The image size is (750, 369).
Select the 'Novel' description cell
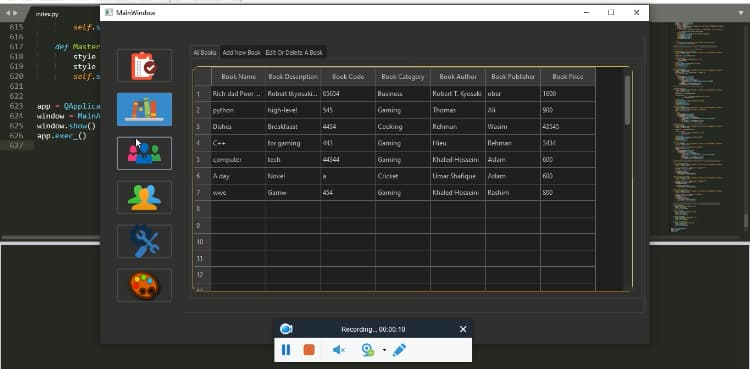click(x=293, y=176)
